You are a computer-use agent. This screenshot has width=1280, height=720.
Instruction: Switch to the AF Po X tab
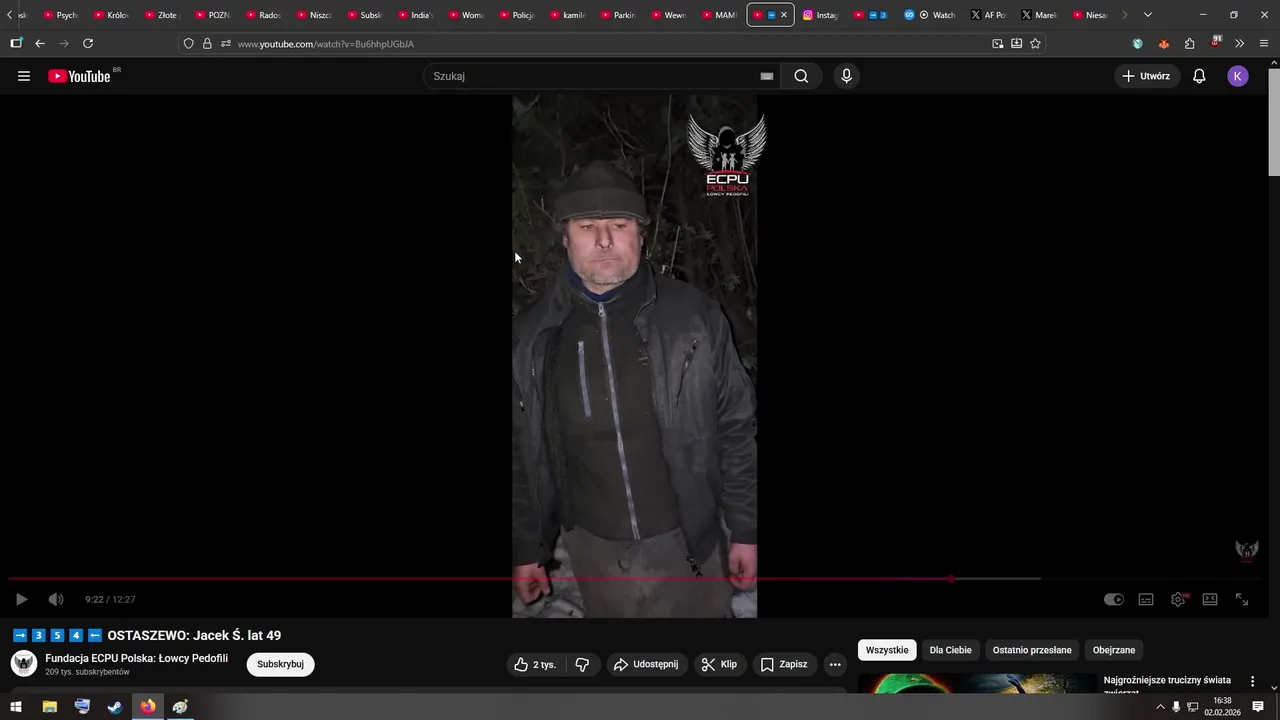pyautogui.click(x=989, y=15)
